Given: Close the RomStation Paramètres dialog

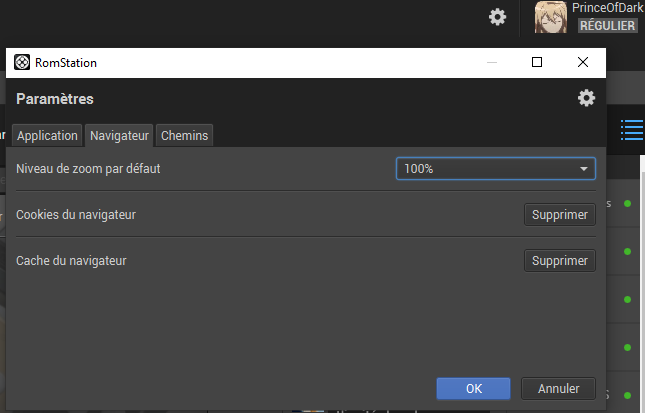Looking at the screenshot, I should click(x=583, y=62).
